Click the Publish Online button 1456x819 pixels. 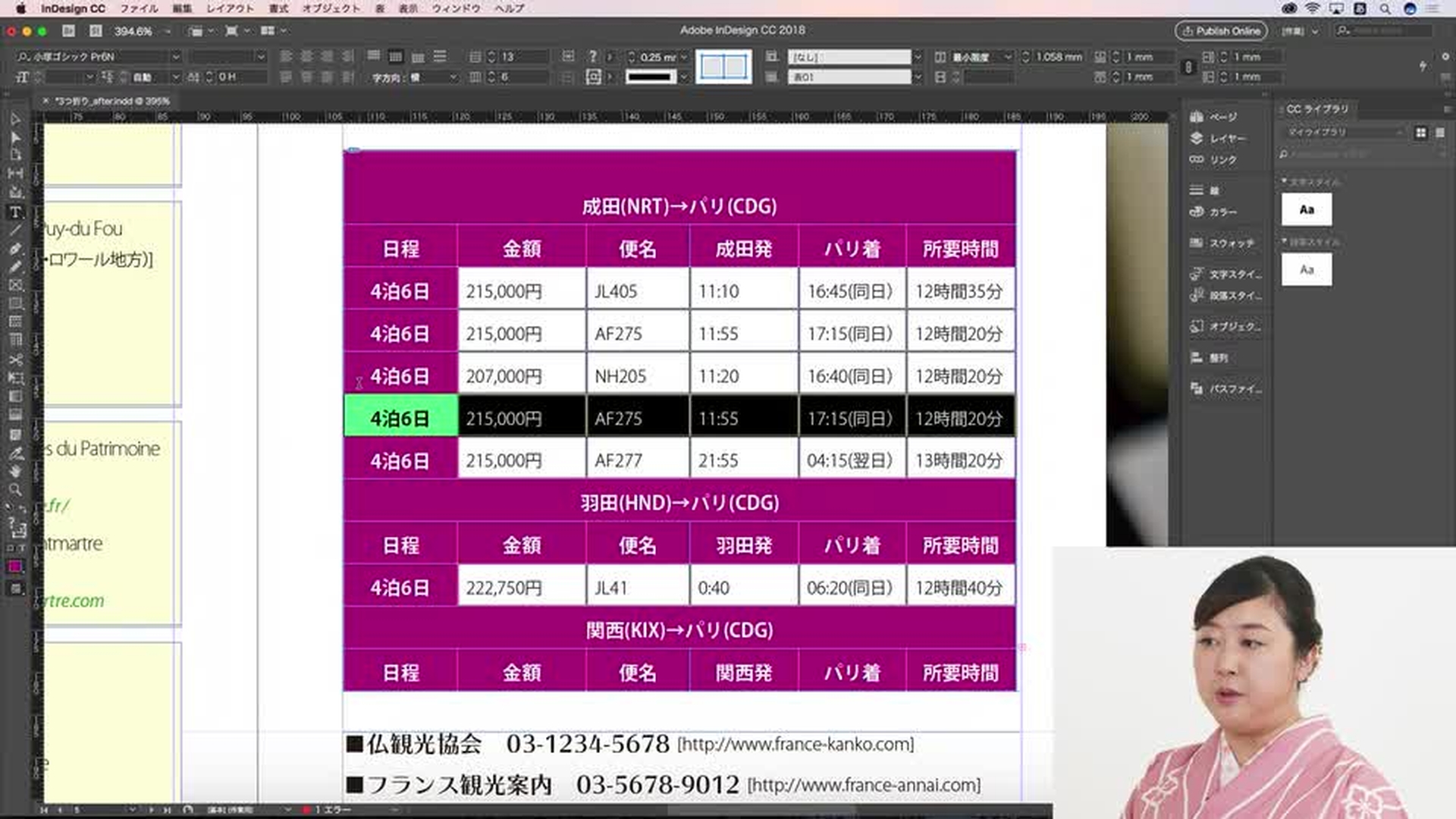click(x=1221, y=31)
